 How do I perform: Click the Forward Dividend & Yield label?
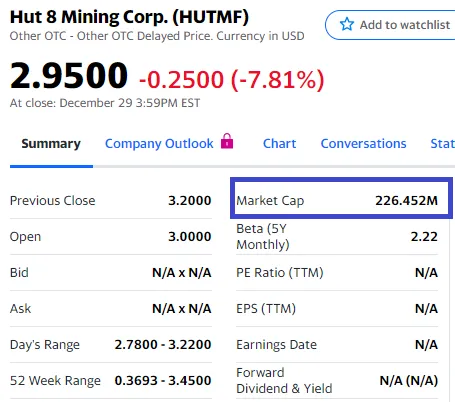284,381
